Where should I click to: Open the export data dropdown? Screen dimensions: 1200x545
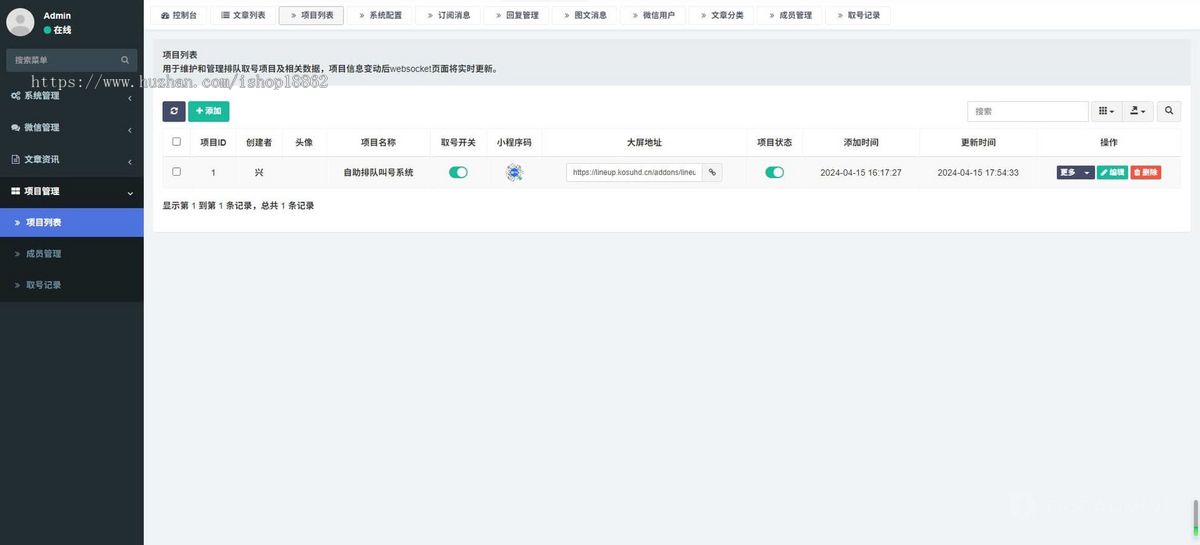tap(1138, 111)
